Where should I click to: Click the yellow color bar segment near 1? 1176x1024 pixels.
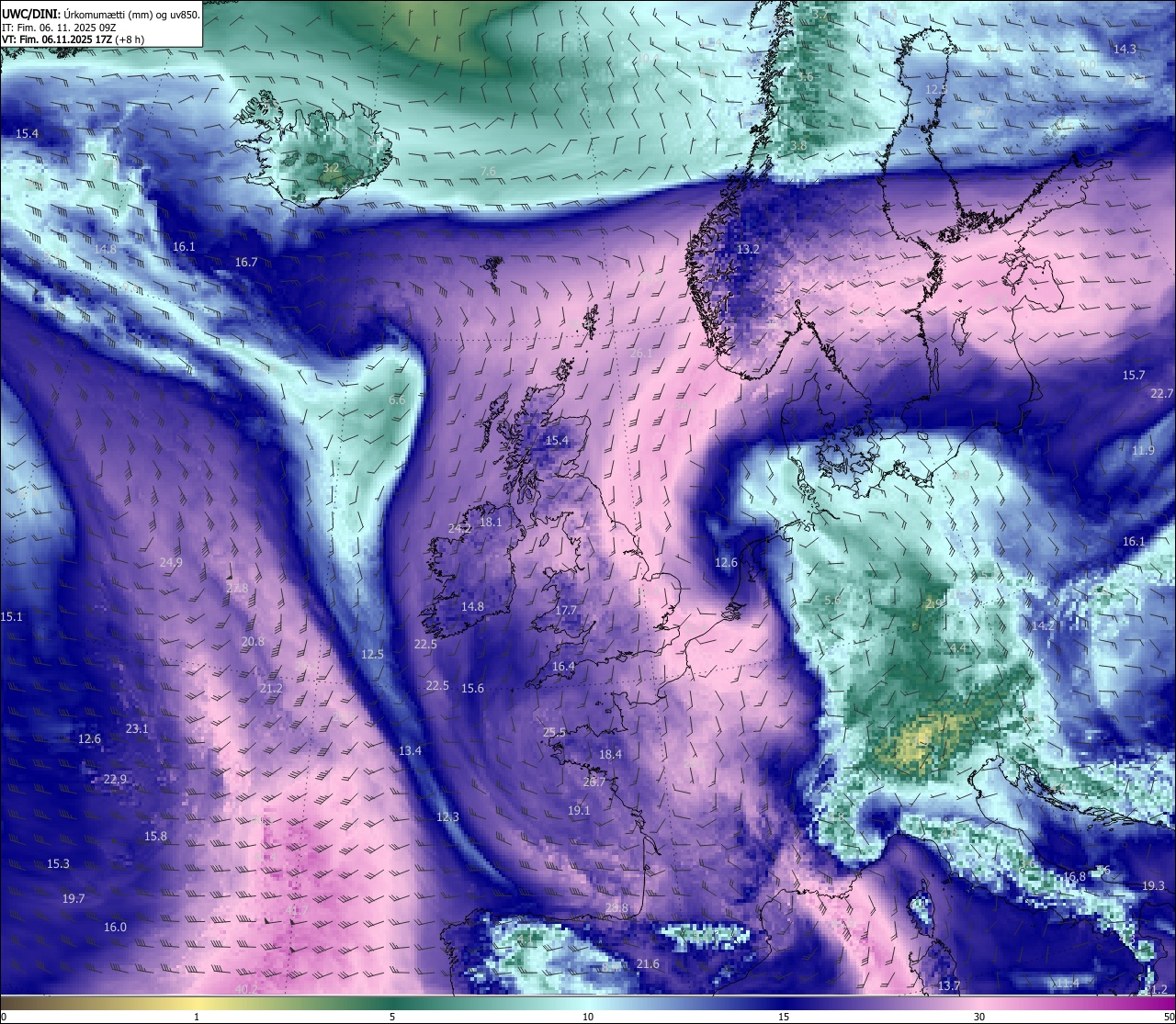coord(197,1003)
